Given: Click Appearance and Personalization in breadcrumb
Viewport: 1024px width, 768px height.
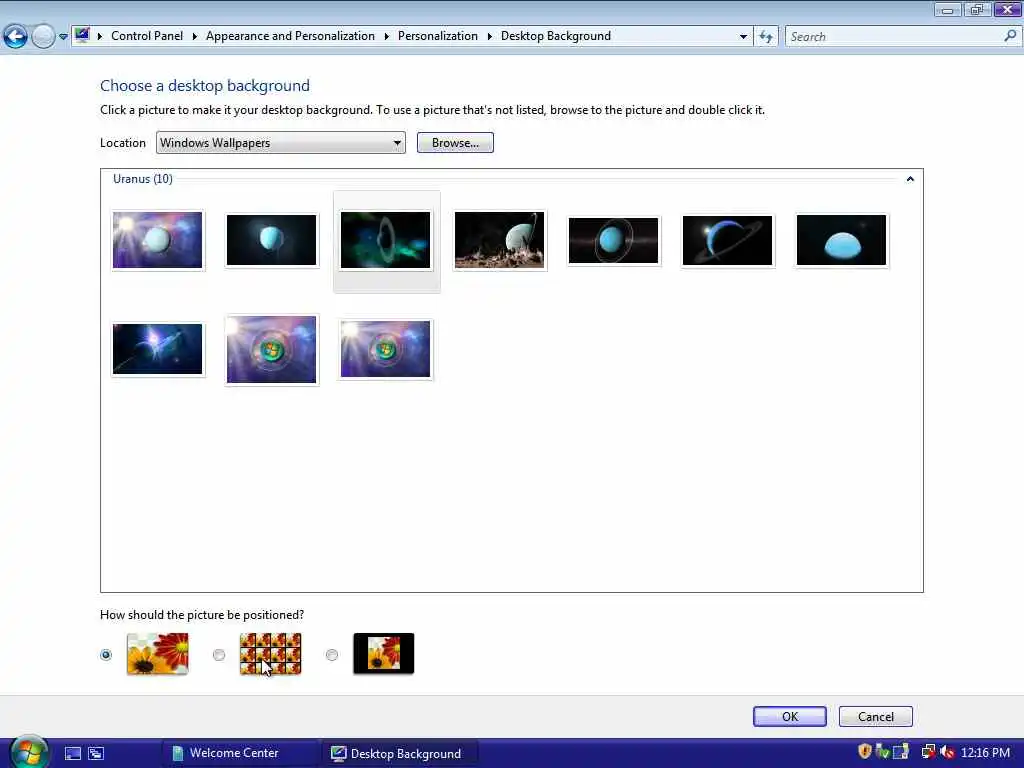Looking at the screenshot, I should click(290, 36).
